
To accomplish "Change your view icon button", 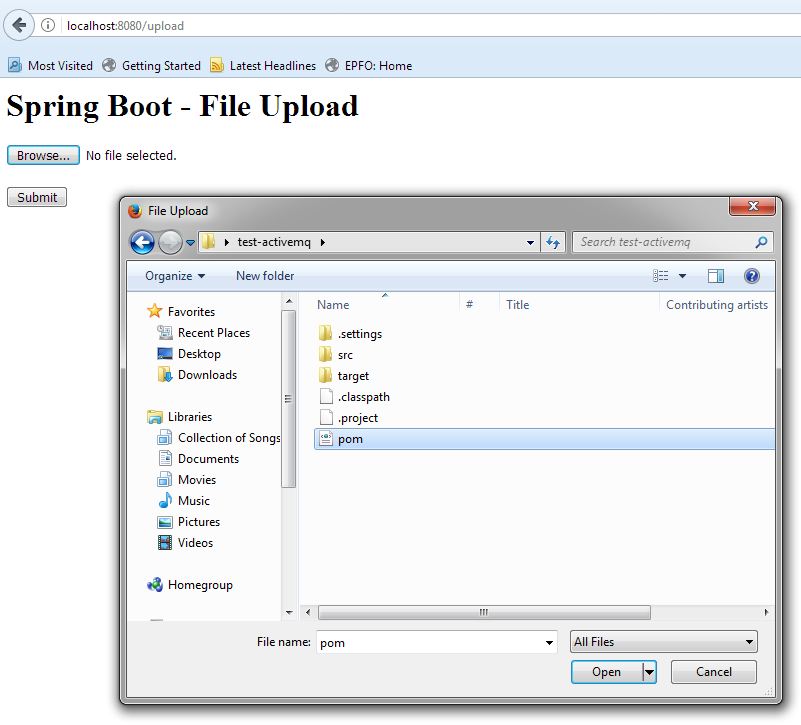I will point(661,276).
